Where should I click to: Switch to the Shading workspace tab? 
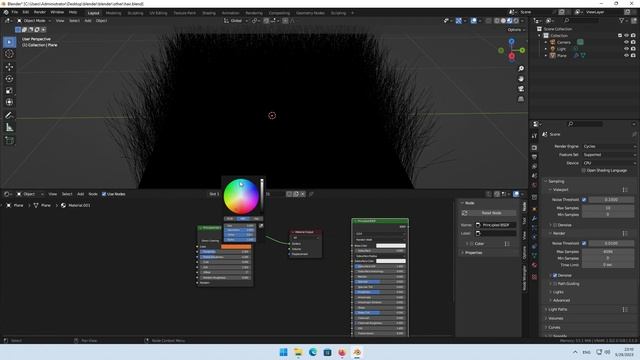click(209, 13)
